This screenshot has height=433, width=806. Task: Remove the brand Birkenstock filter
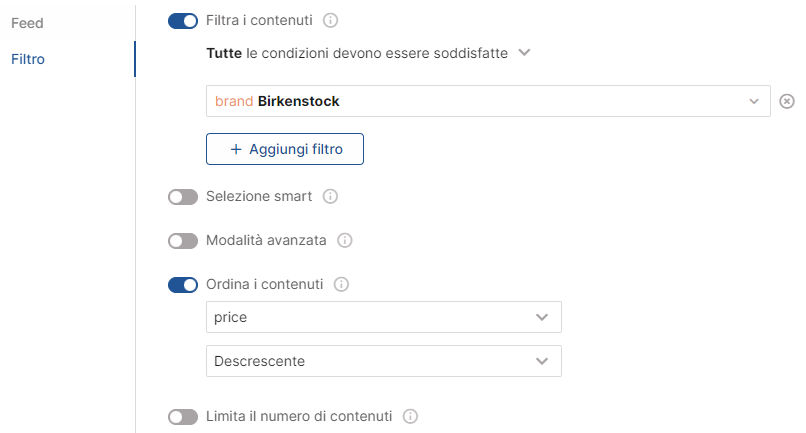pos(787,101)
